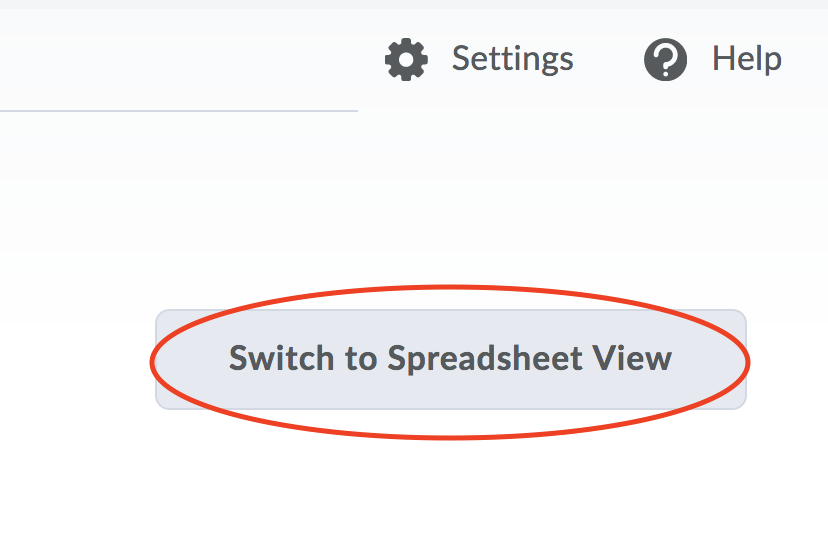Click the Settings gear icon

pos(406,59)
